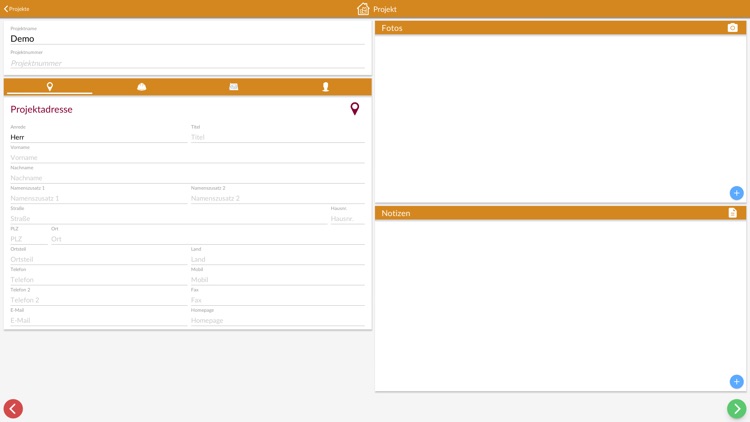Click the map pin icon beside Projektadresse

click(354, 109)
